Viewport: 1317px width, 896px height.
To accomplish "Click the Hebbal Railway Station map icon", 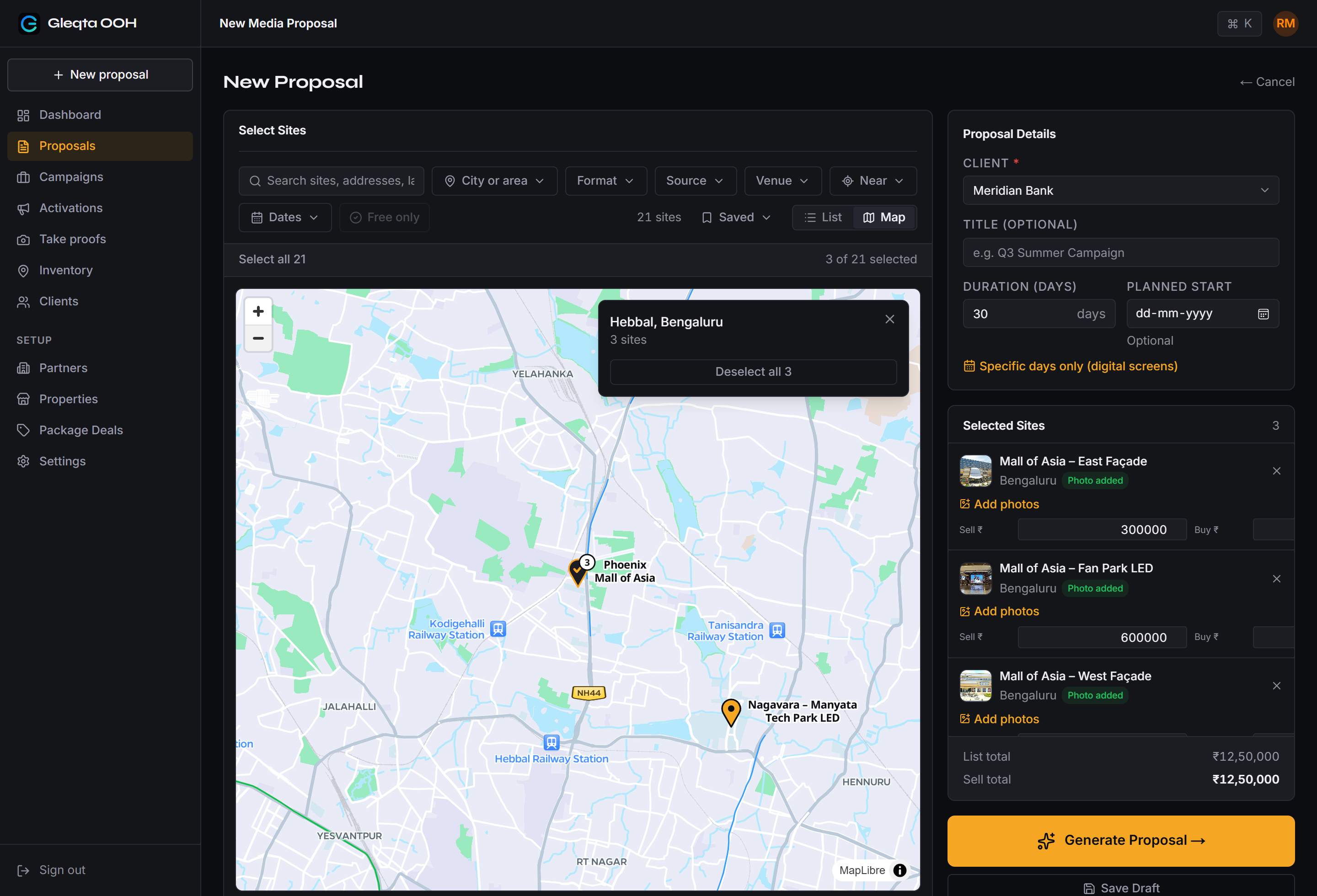I will [x=551, y=742].
